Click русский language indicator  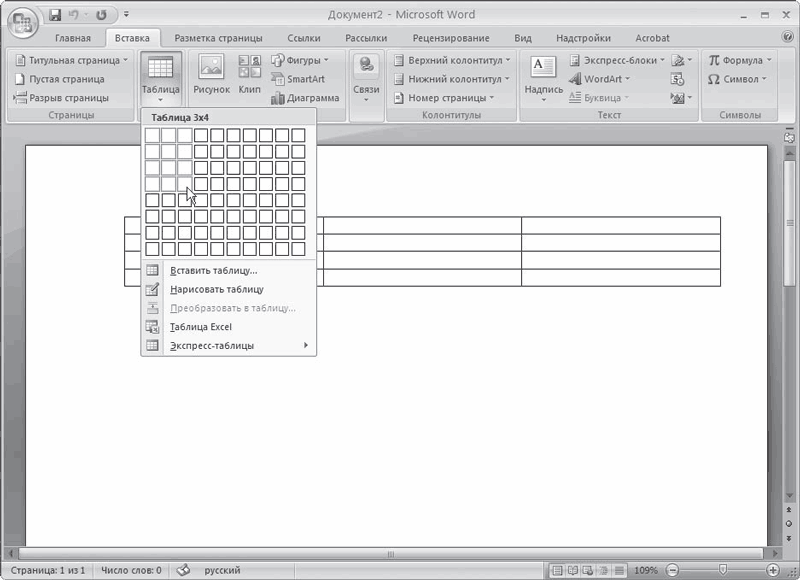(222, 570)
